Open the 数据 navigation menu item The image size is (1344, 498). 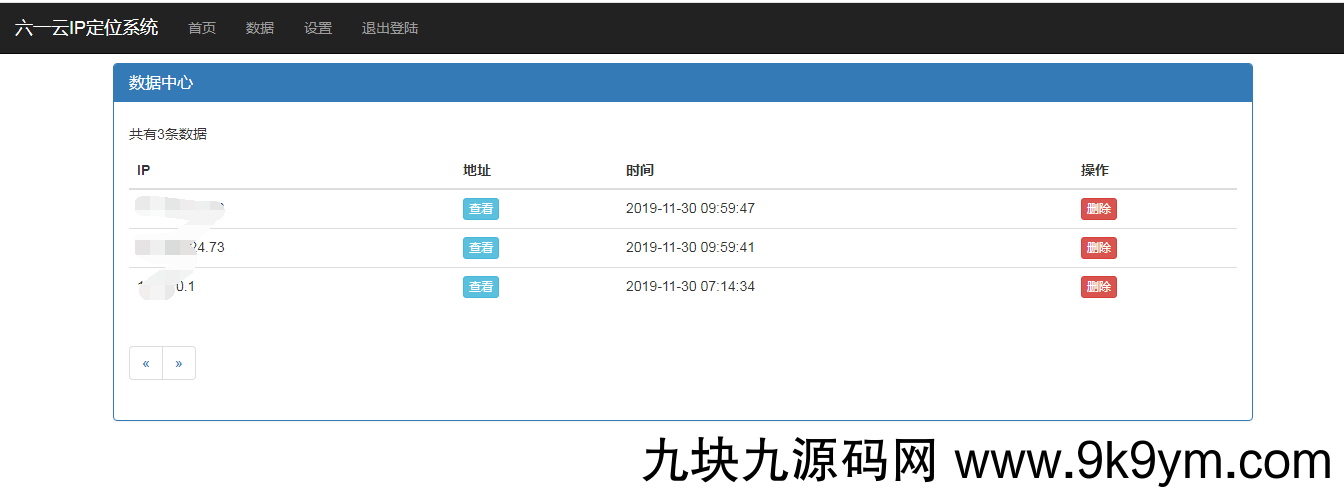[x=260, y=28]
